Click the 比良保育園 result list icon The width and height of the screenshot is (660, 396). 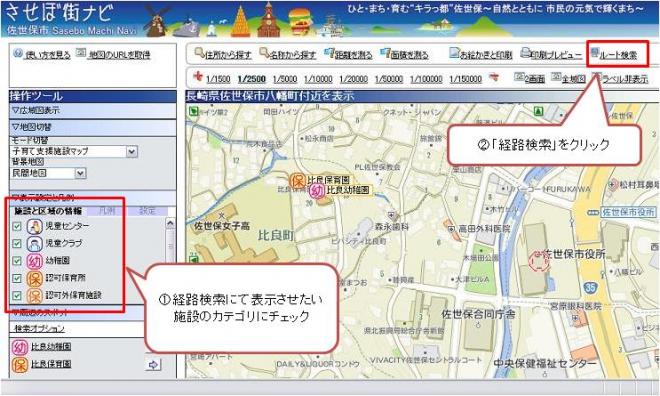[x=19, y=365]
